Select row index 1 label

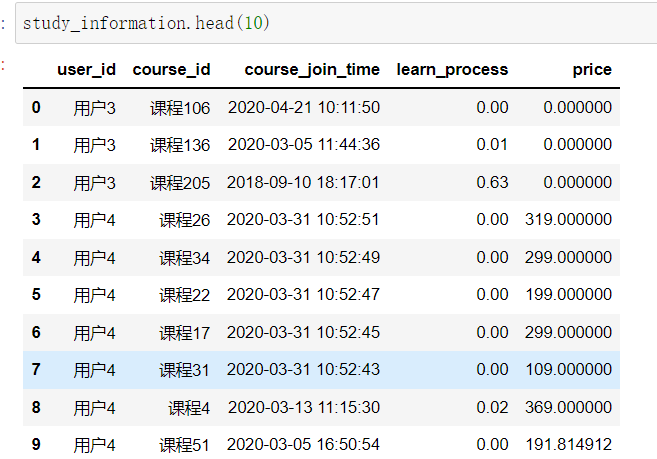(x=36, y=145)
